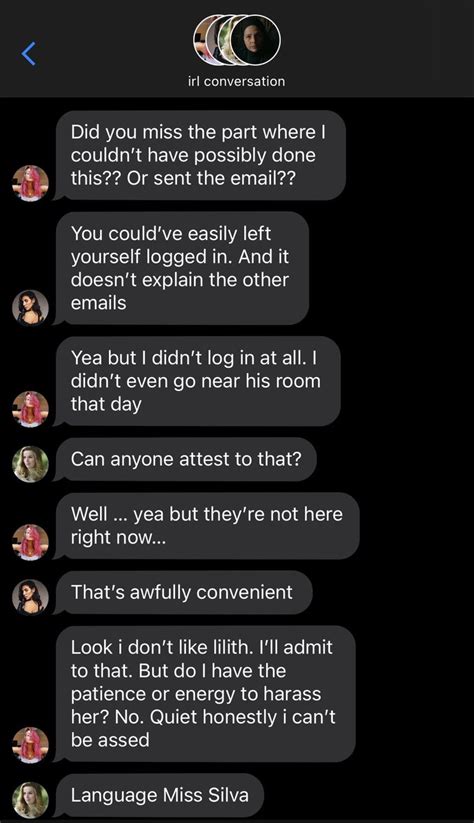
Task: Select the 'That's awfully convenient' bubble
Action: (x=184, y=593)
